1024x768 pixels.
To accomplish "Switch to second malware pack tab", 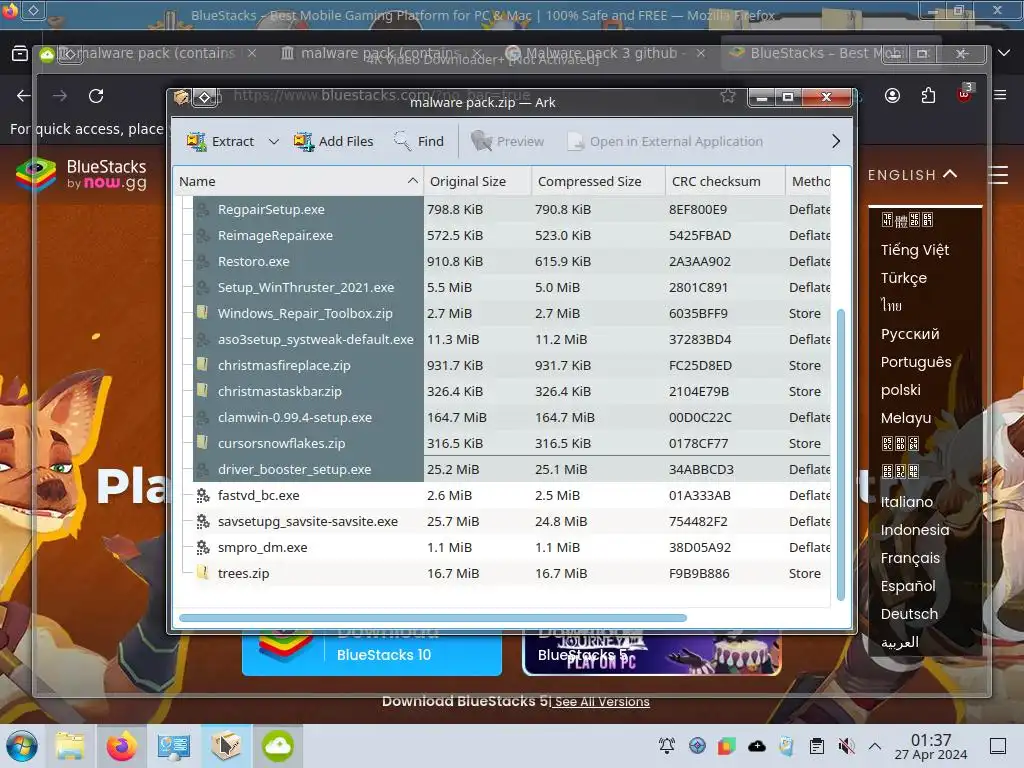I will [x=382, y=53].
